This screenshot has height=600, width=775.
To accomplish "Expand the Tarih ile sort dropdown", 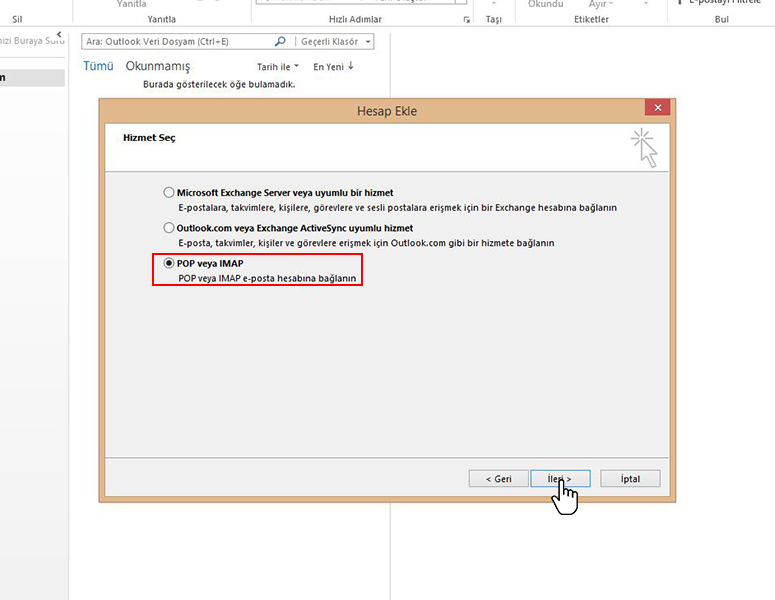I will tap(278, 67).
